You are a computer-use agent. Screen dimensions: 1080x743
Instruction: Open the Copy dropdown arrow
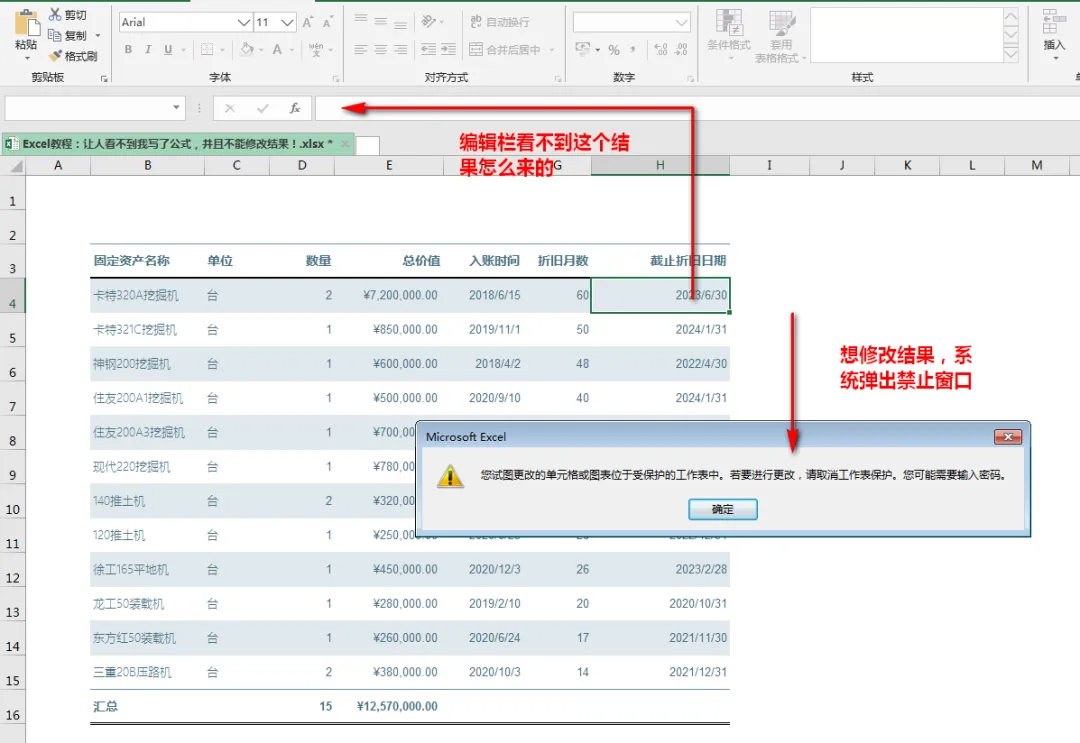(x=98, y=35)
